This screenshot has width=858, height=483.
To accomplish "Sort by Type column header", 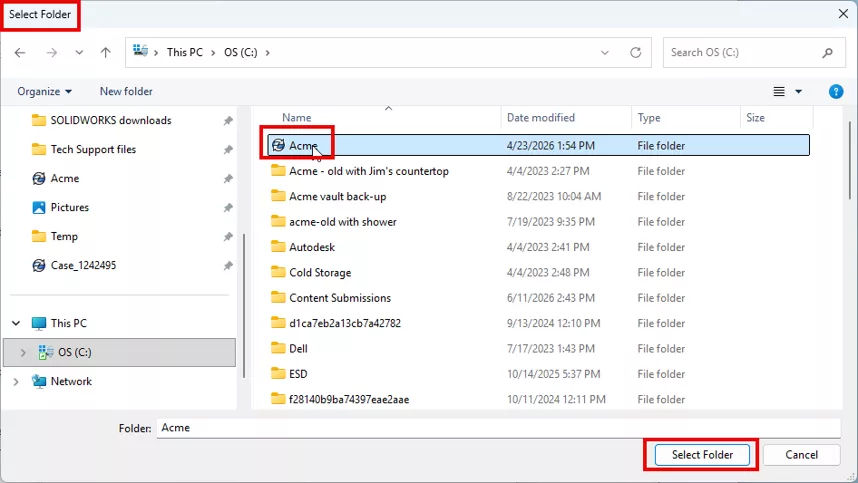I will point(649,118).
